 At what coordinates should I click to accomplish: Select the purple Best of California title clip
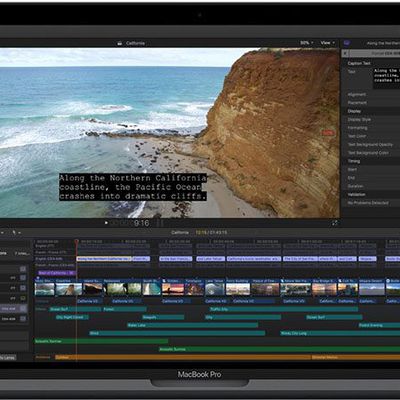coord(57,273)
